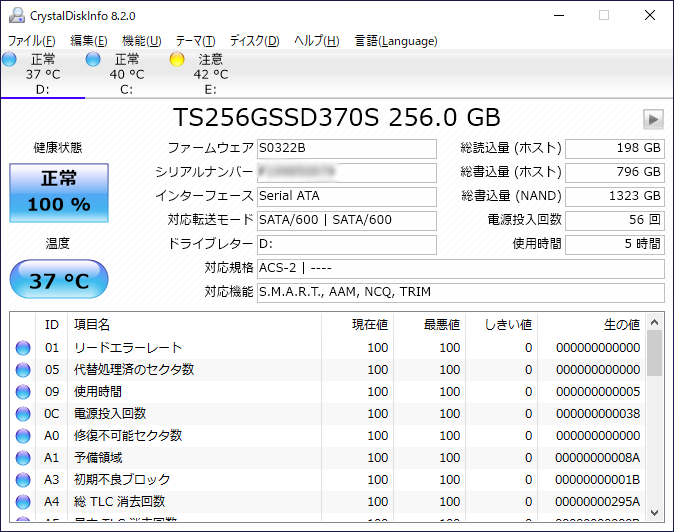Click the NAND writes value 1323 GB
674x532 pixels.
click(615, 196)
